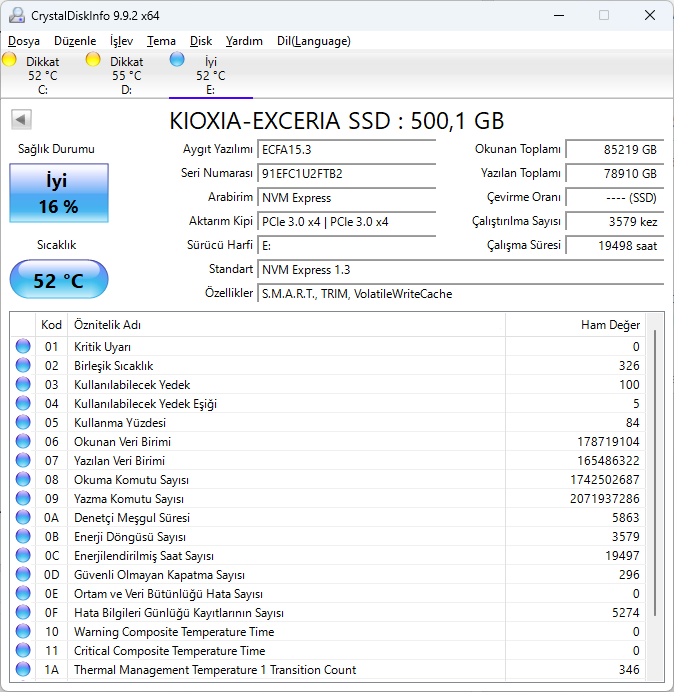Viewport: 674px width, 692px height.
Task: Click the features field S.M.A.R.T., TRIM
Action: (460, 293)
